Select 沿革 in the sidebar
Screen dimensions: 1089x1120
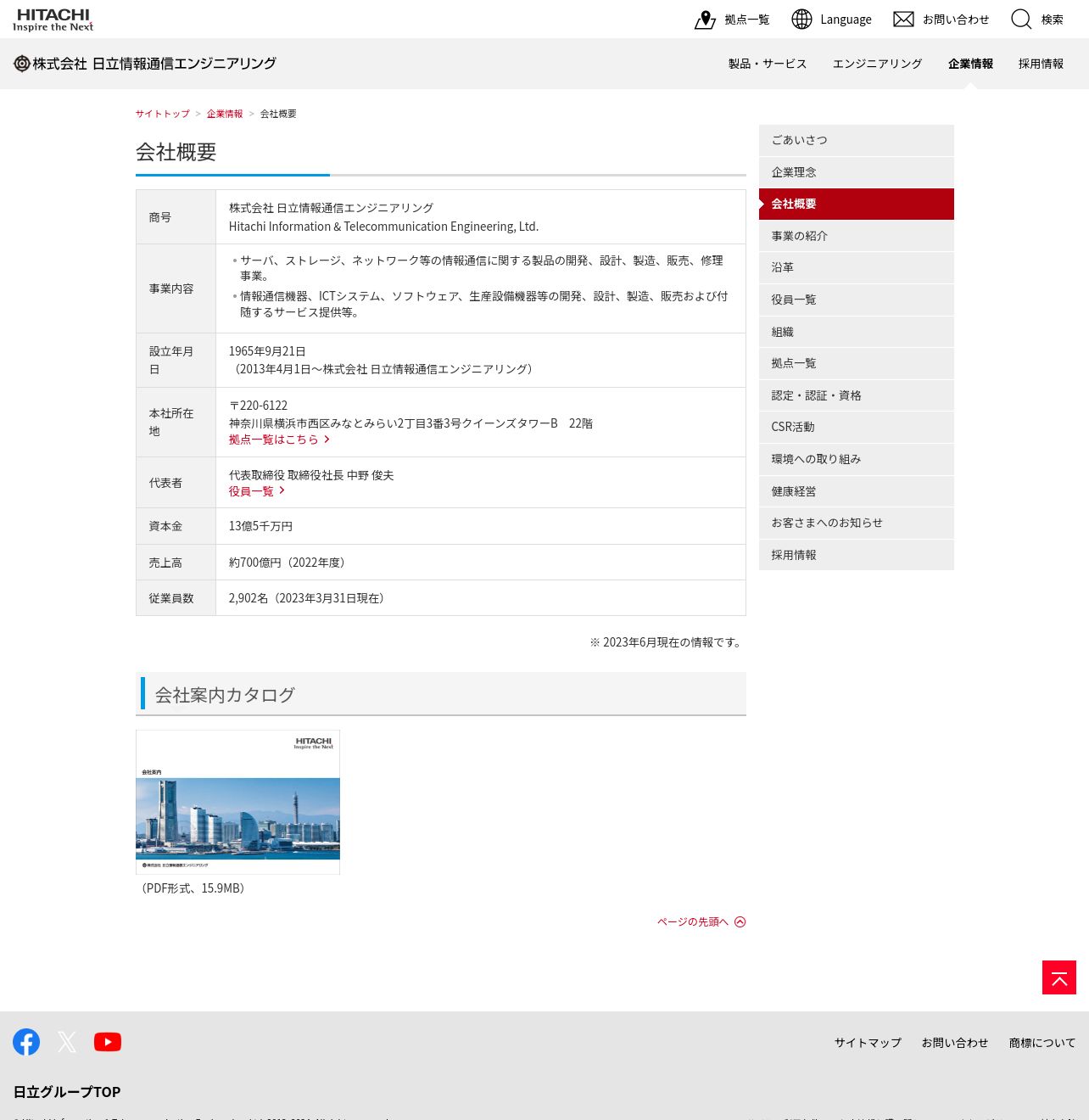point(857,268)
